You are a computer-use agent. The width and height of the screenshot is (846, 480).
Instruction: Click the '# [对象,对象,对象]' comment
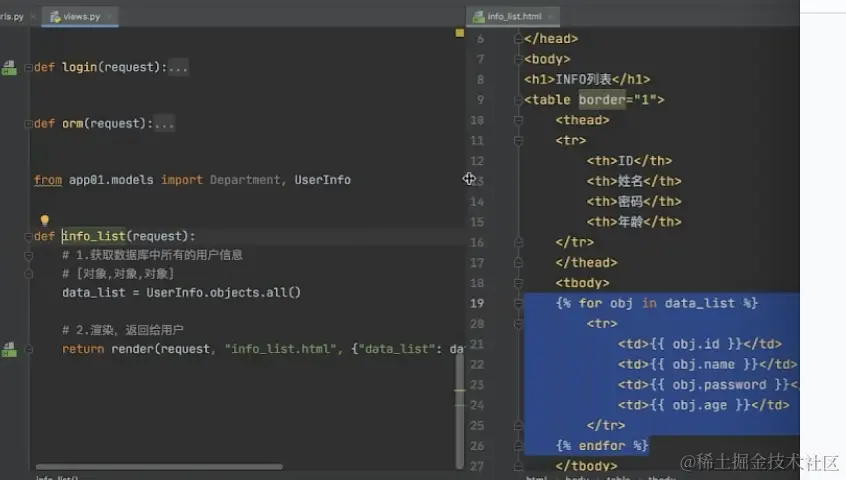tap(118, 274)
